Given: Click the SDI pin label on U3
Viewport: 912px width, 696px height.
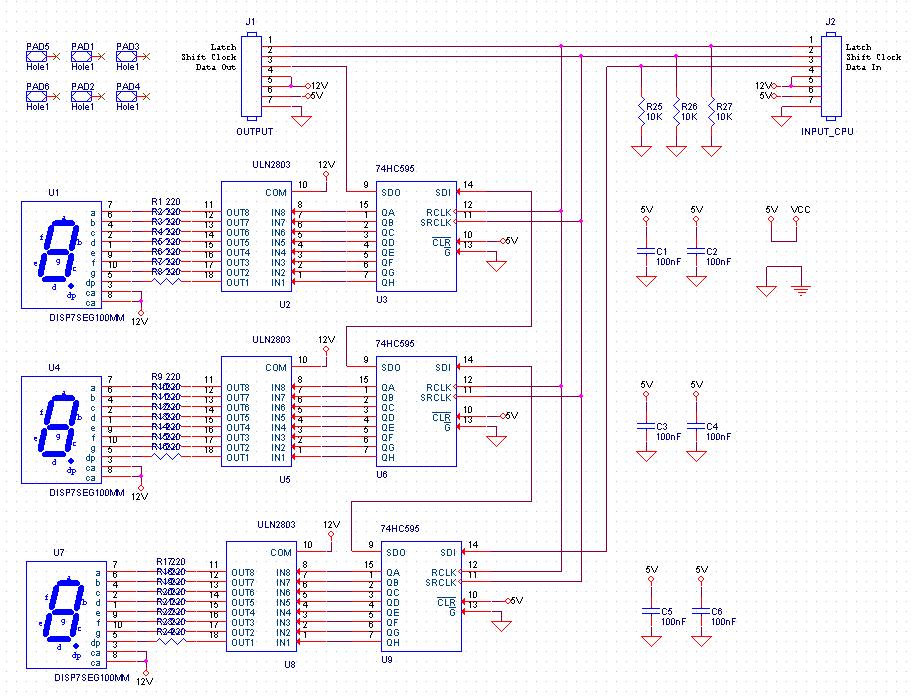Looking at the screenshot, I should point(443,192).
